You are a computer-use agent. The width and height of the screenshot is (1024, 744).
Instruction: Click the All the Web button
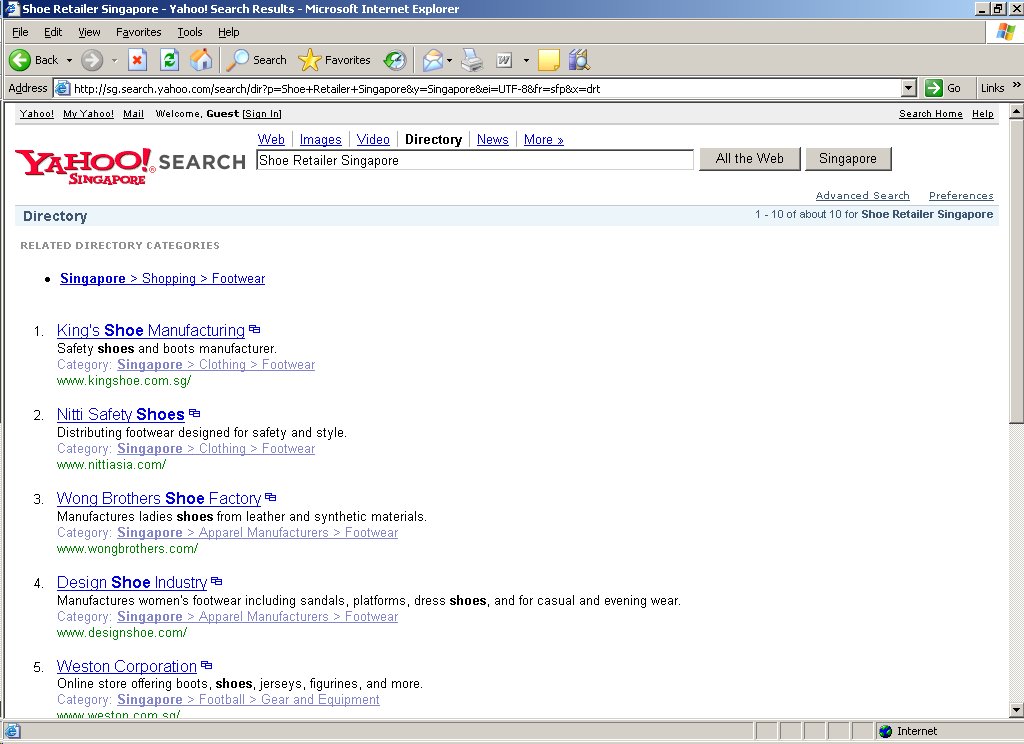[749, 158]
